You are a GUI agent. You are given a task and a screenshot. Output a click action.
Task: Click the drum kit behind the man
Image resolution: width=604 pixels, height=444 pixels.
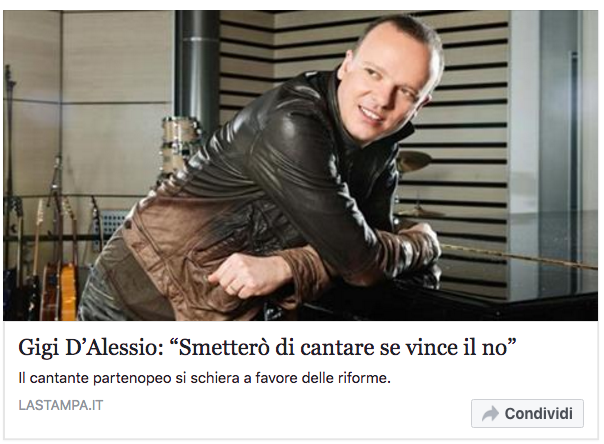(x=179, y=144)
